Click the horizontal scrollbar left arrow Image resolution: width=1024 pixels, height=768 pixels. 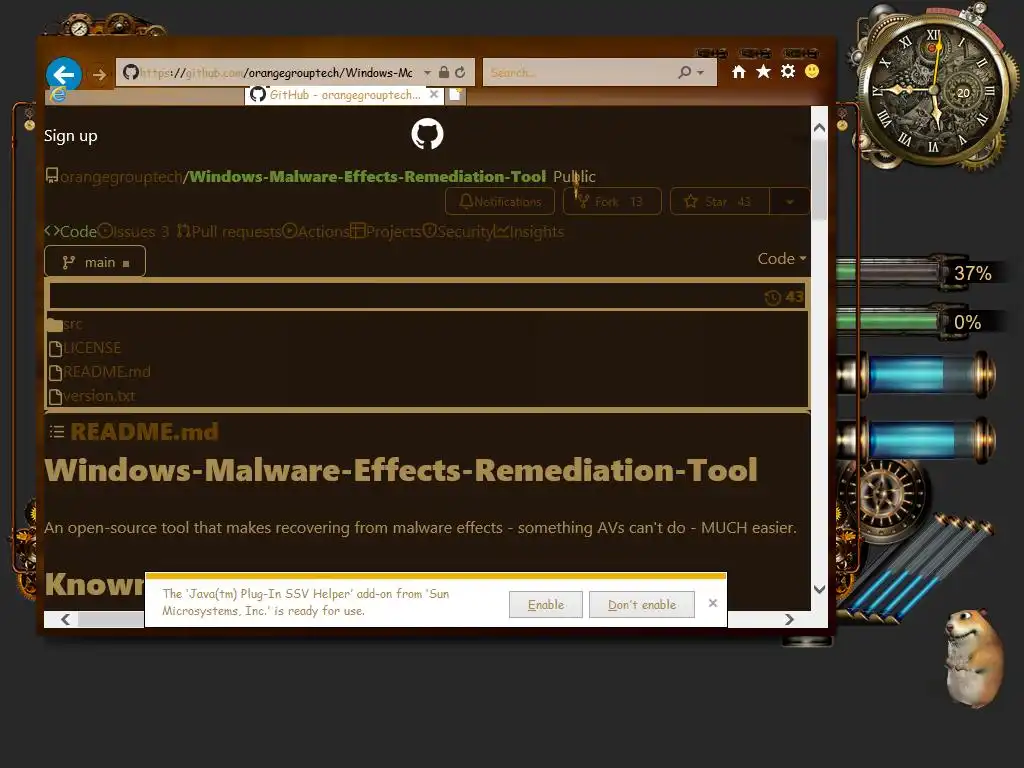click(65, 619)
